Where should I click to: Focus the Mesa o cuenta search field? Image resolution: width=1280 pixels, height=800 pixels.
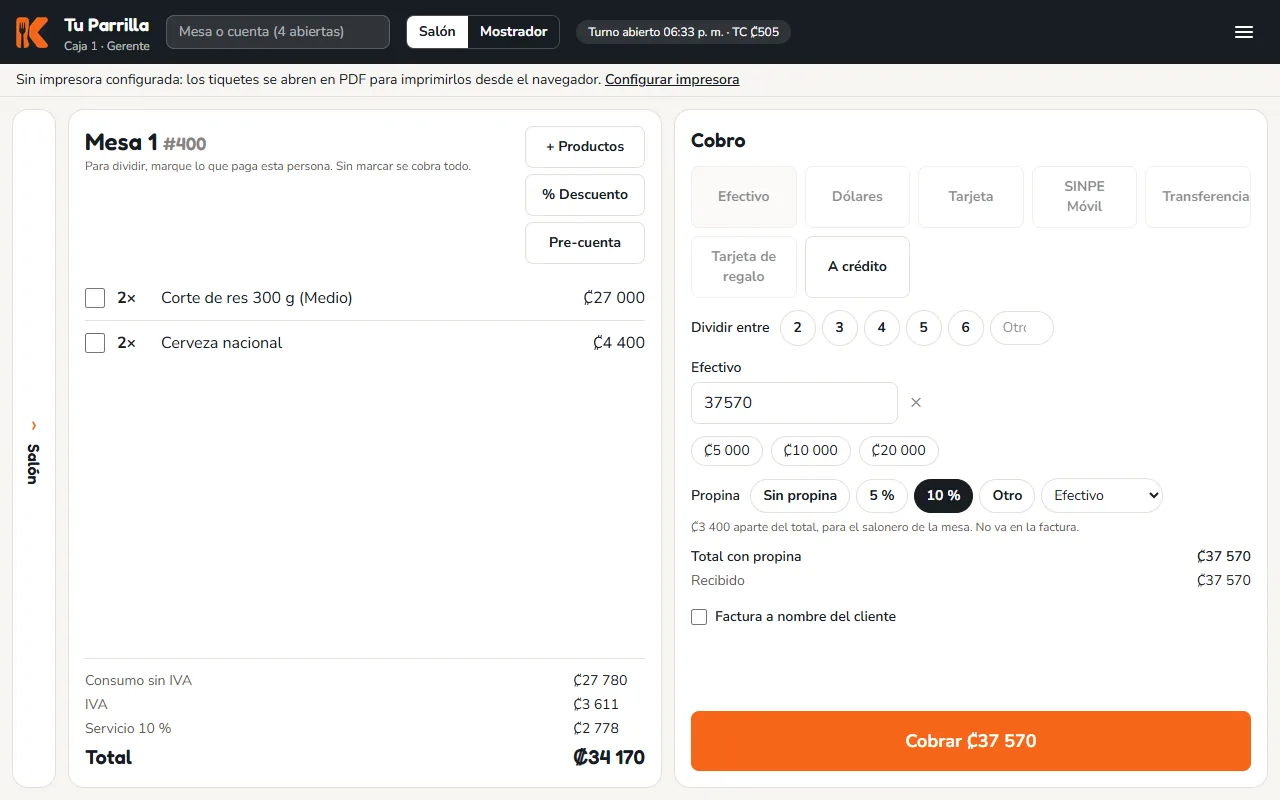pyautogui.click(x=278, y=32)
